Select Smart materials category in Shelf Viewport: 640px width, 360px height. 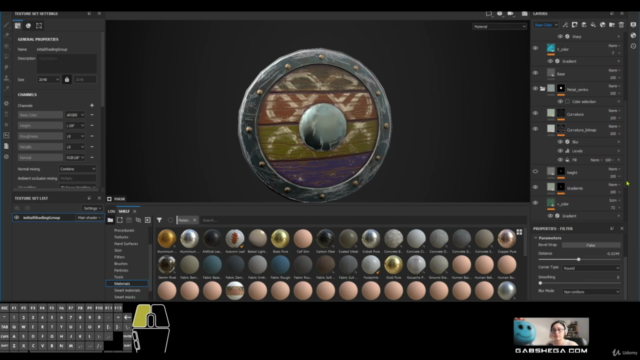tap(127, 290)
